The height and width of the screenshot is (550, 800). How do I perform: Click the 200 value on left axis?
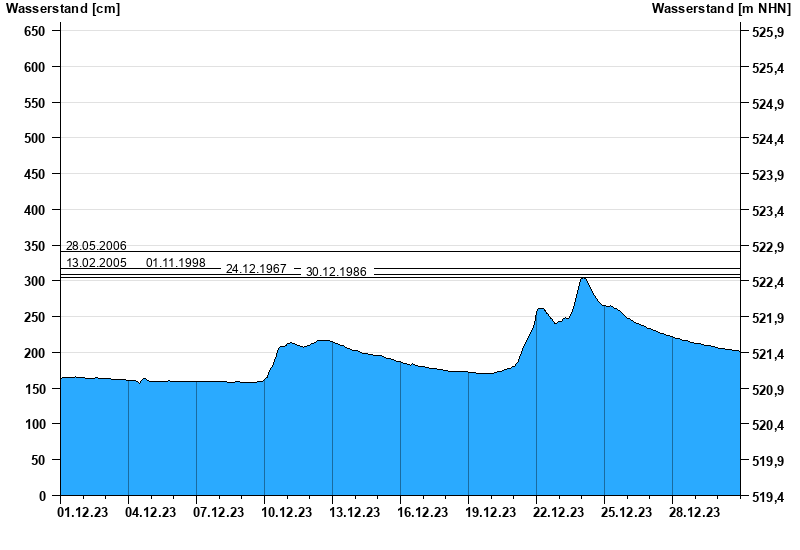click(35, 353)
